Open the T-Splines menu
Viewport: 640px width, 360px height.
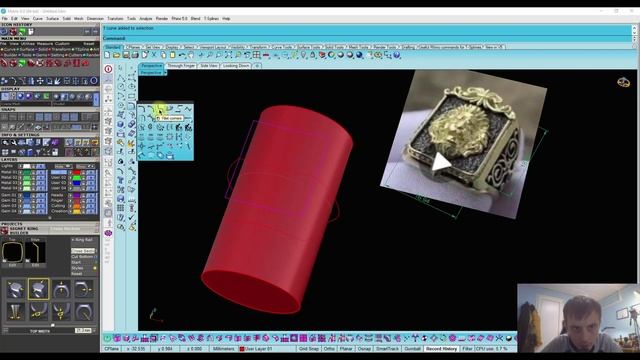click(211, 19)
